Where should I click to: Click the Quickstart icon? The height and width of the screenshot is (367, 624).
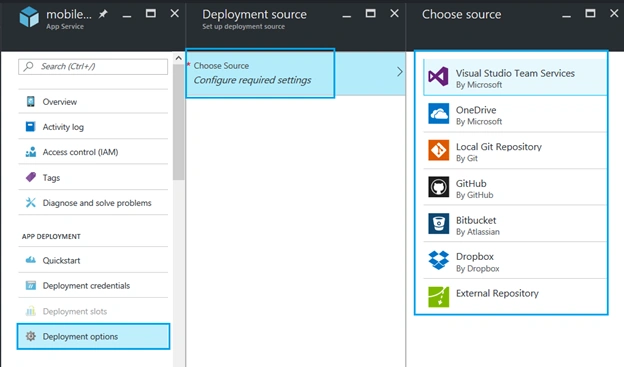31,260
